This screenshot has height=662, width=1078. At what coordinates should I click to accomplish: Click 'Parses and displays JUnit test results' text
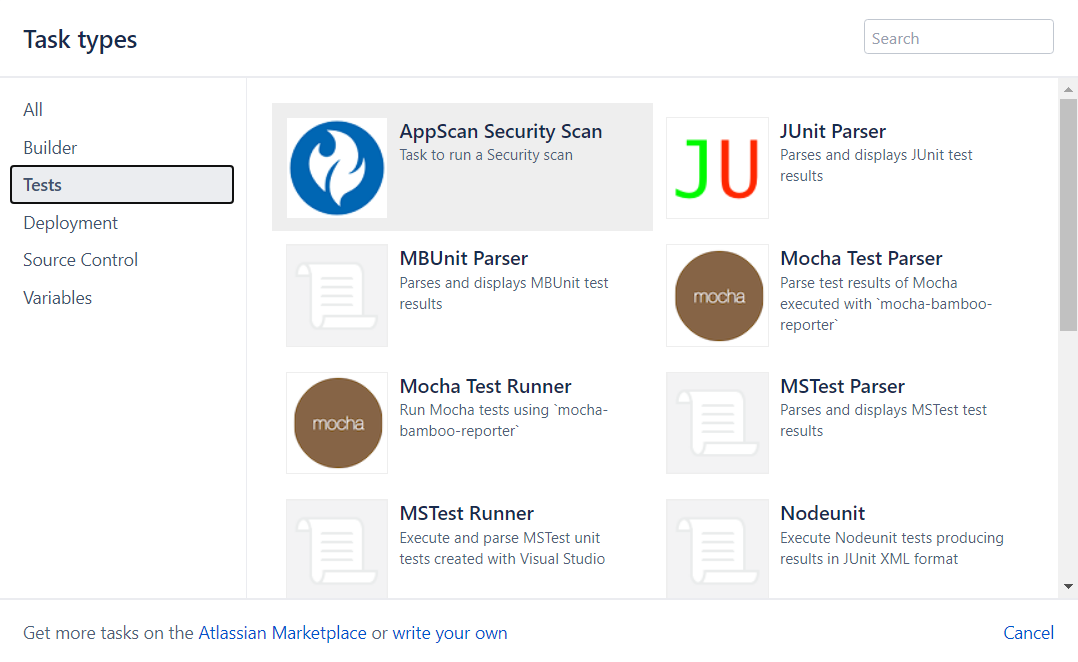click(x=876, y=166)
